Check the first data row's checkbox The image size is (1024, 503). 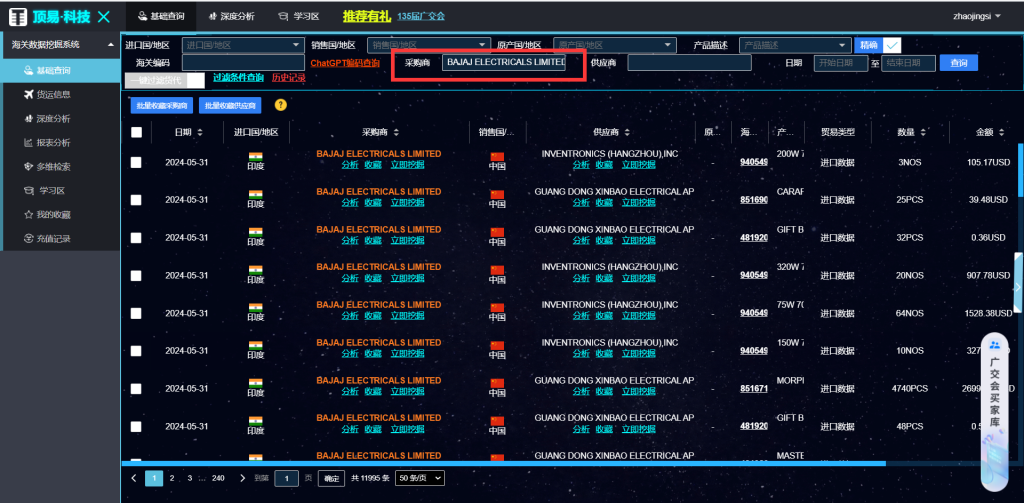[136, 162]
